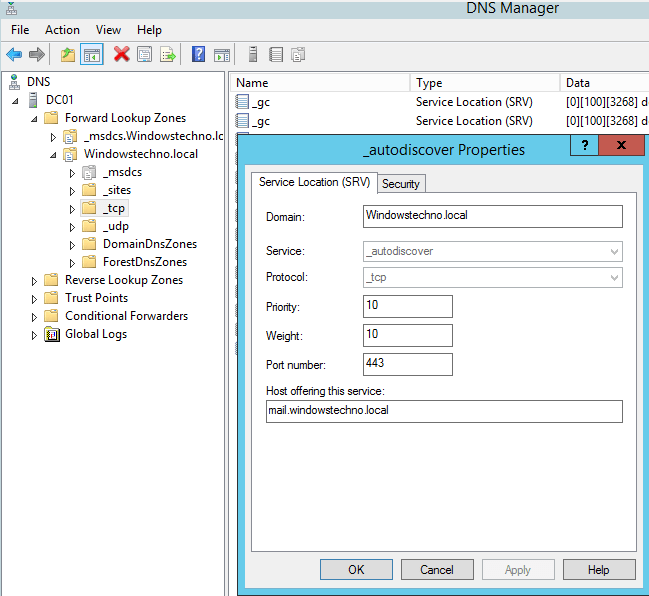Expand the _sites folder arrow
Viewport: 649px width, 596px height.
(x=72, y=191)
